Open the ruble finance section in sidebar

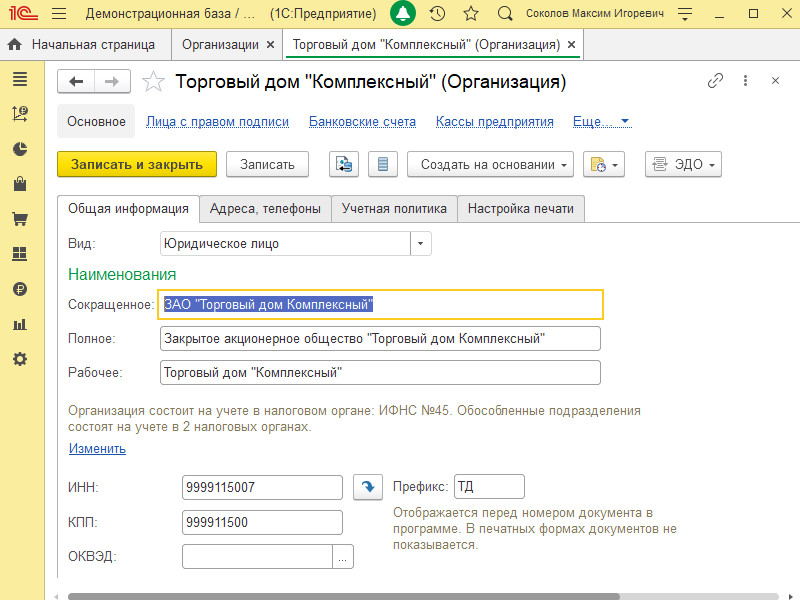coord(19,289)
